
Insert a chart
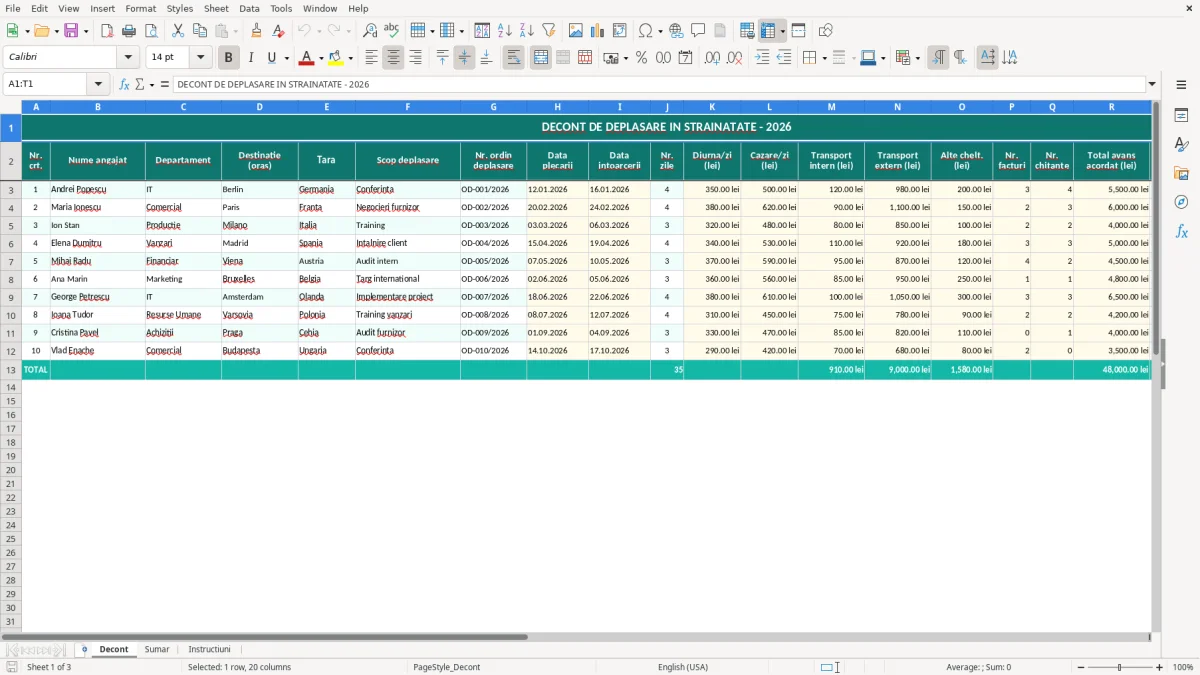pyautogui.click(x=598, y=31)
